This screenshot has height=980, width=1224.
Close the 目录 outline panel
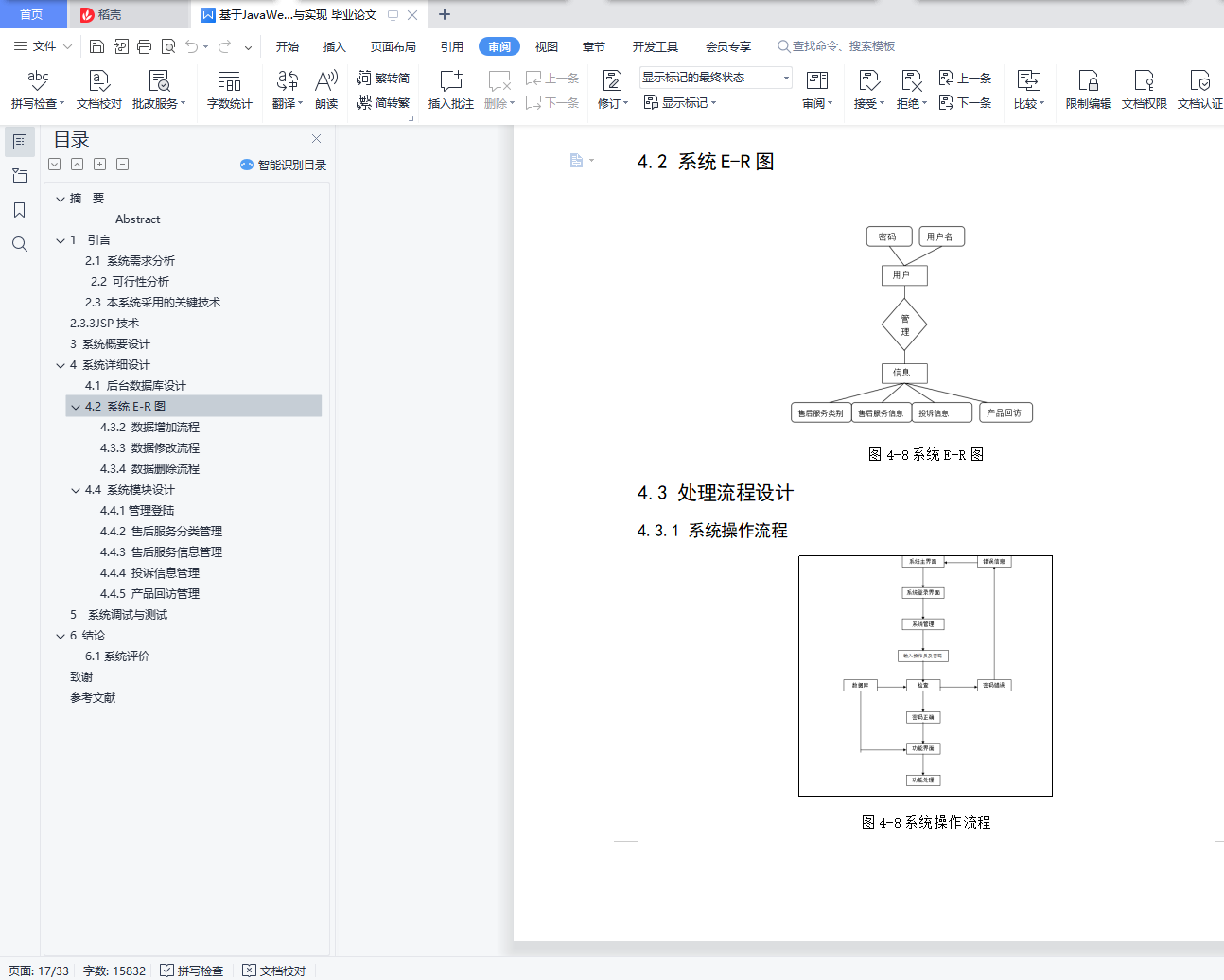click(316, 139)
